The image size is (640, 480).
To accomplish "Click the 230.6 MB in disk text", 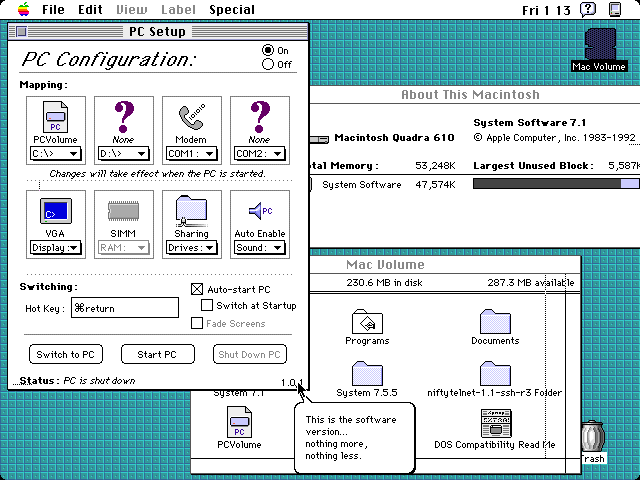I will (384, 282).
